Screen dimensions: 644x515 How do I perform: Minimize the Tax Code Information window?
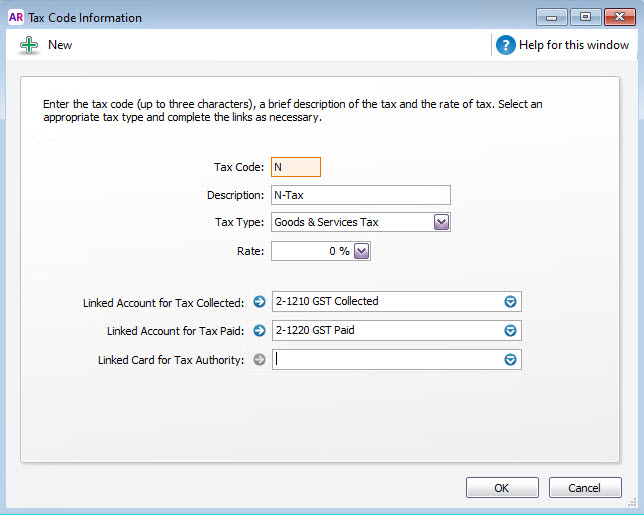pos(552,18)
